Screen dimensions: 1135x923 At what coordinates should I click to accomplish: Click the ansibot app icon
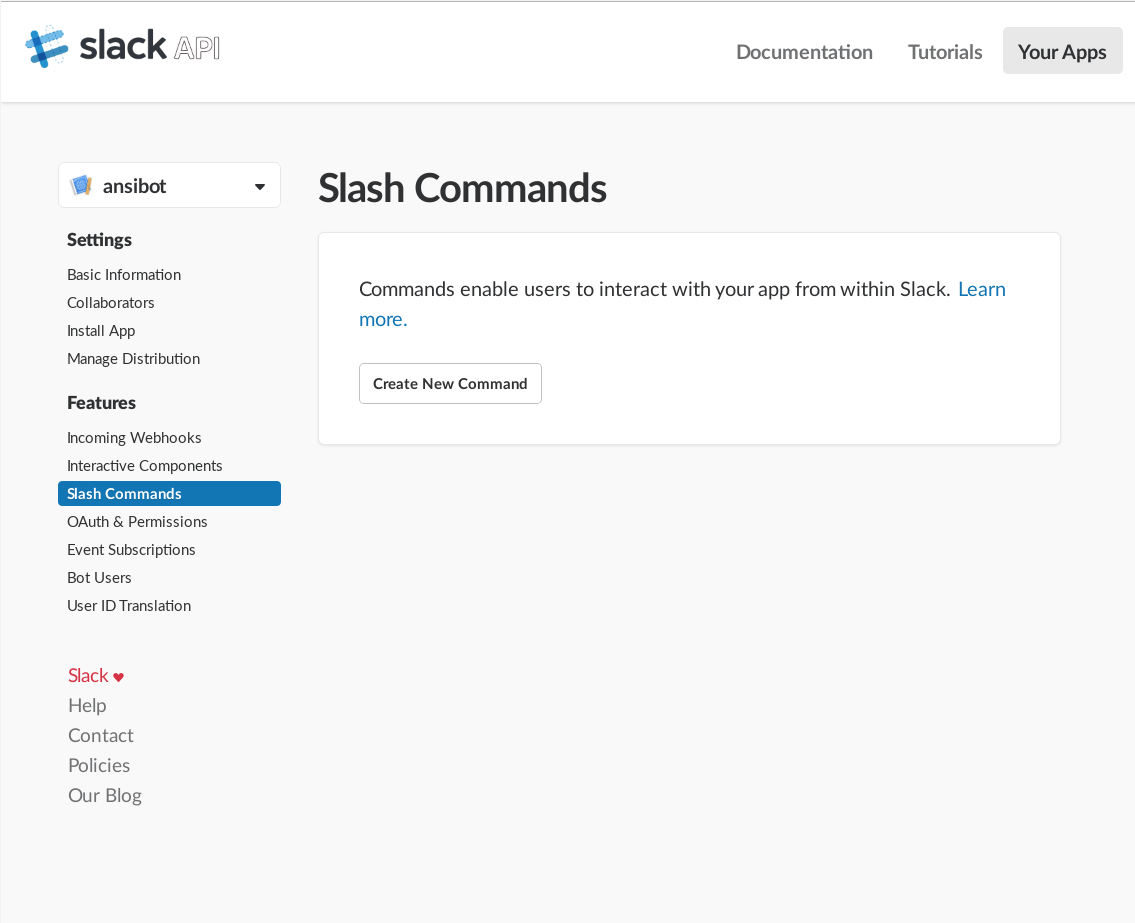pos(81,186)
